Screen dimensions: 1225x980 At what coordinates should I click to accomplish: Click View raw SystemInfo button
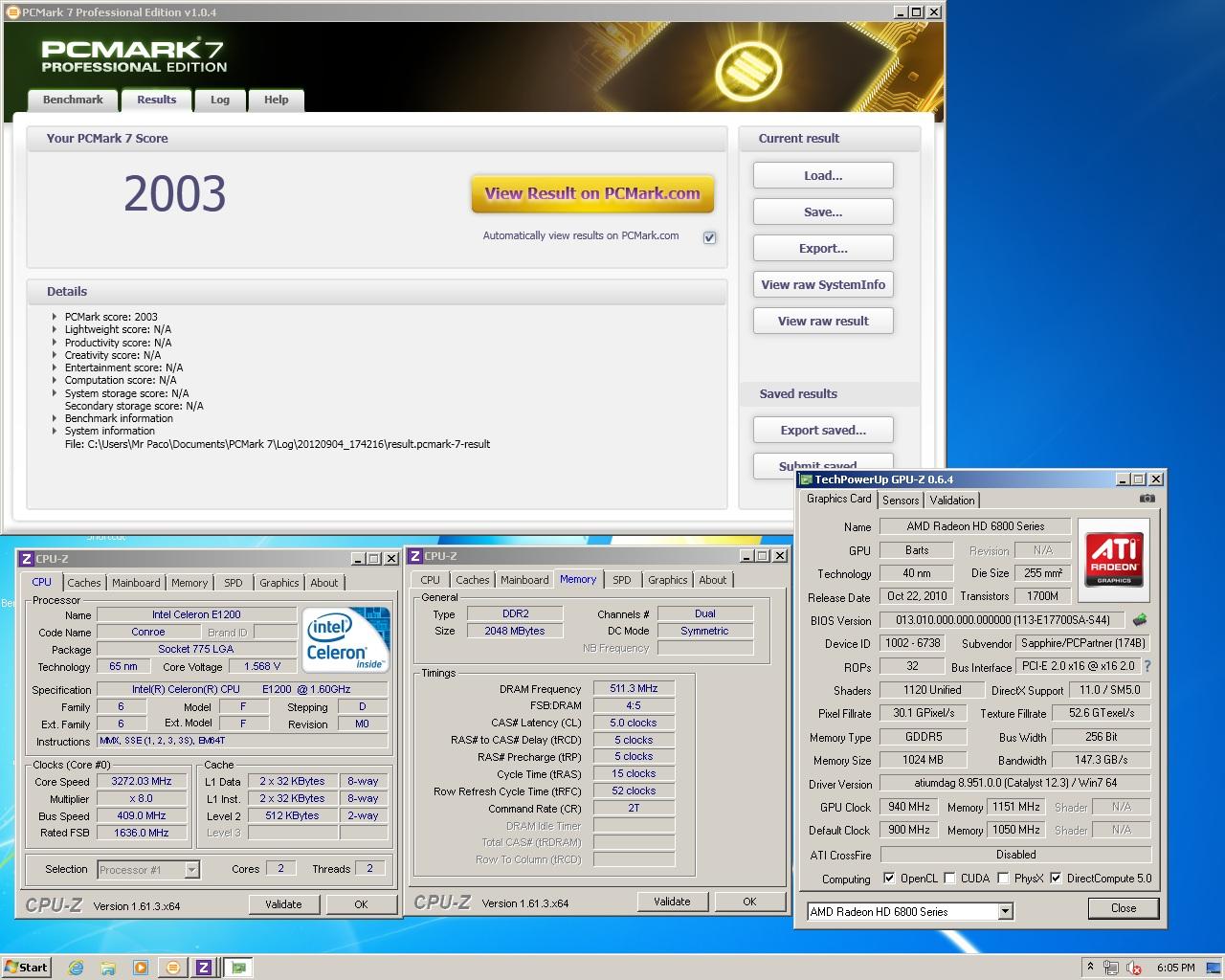(823, 285)
